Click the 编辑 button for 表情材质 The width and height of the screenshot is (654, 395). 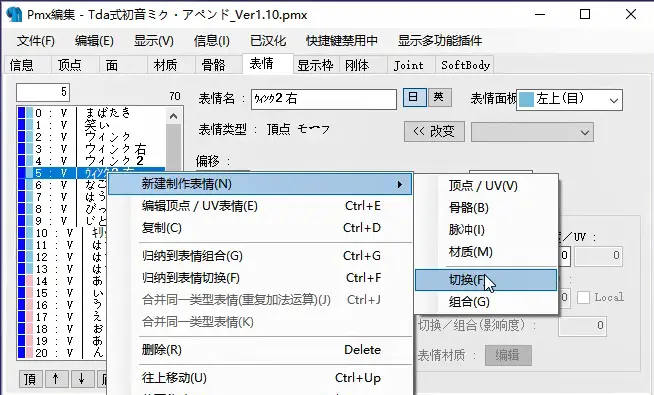tap(508, 355)
